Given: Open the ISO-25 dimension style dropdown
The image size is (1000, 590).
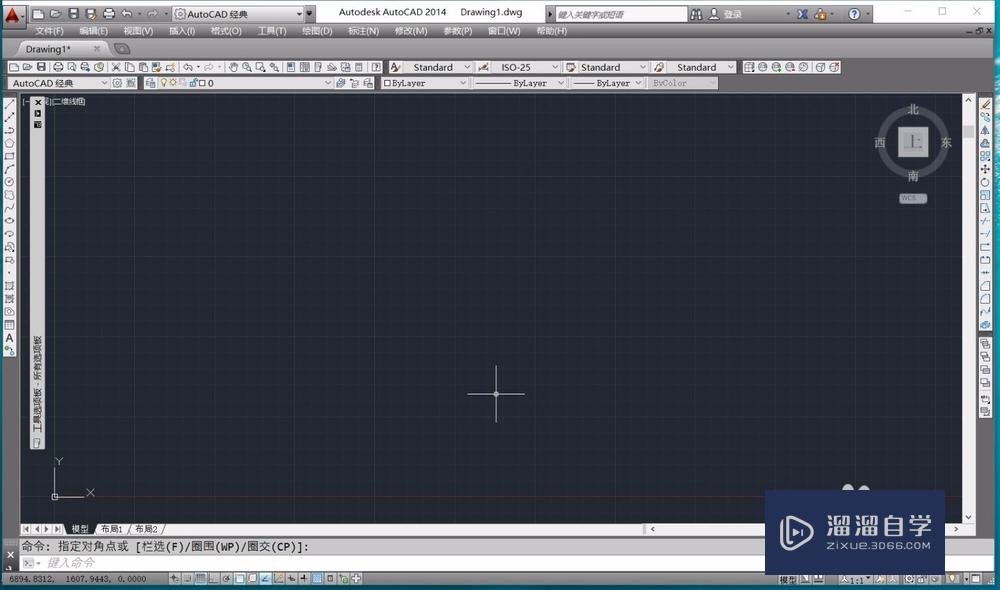Looking at the screenshot, I should [x=555, y=67].
